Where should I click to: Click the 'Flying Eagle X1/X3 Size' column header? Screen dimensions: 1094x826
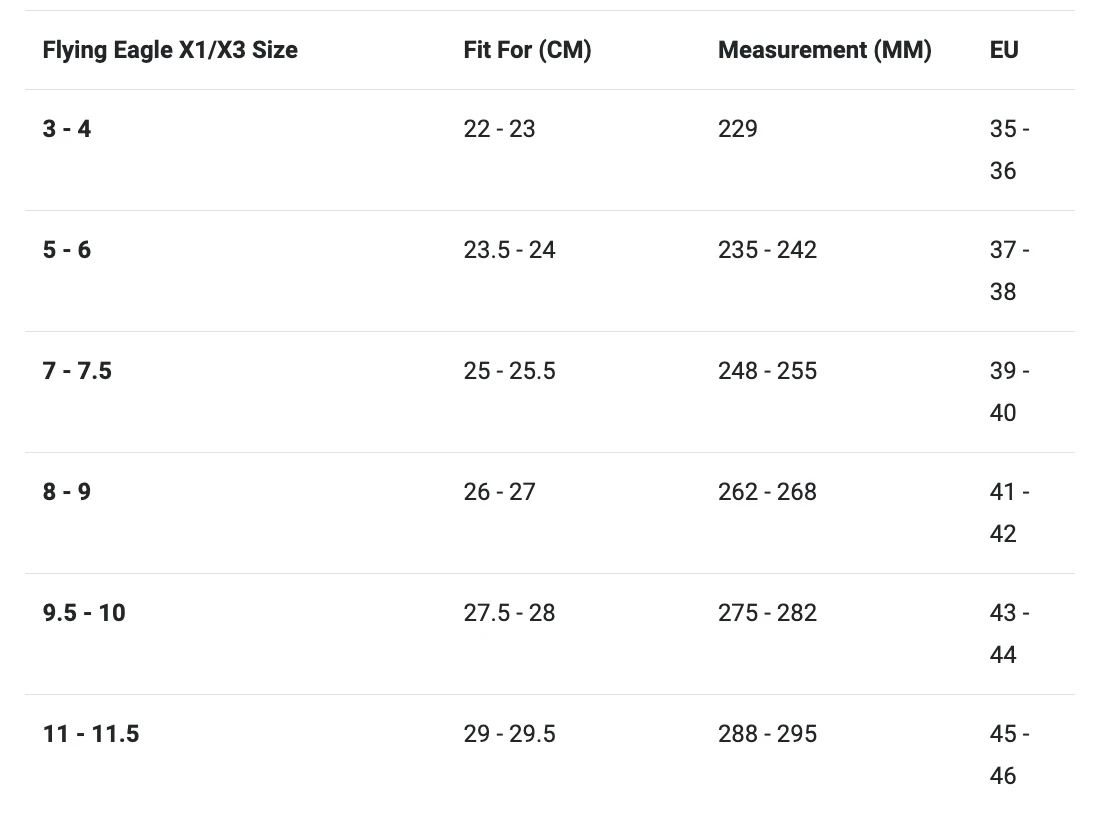click(x=170, y=50)
